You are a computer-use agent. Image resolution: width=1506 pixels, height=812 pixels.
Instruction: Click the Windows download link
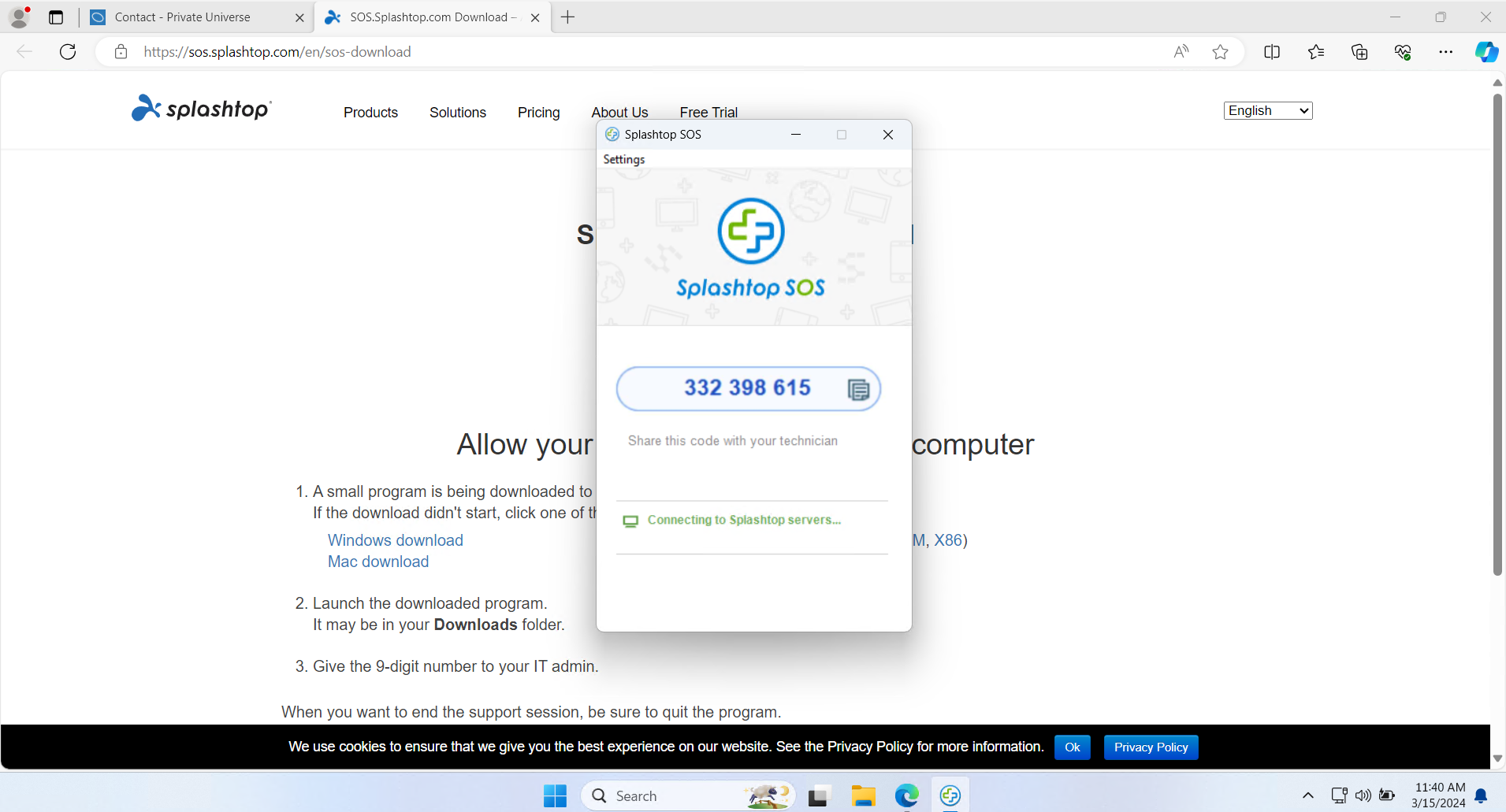coord(395,540)
